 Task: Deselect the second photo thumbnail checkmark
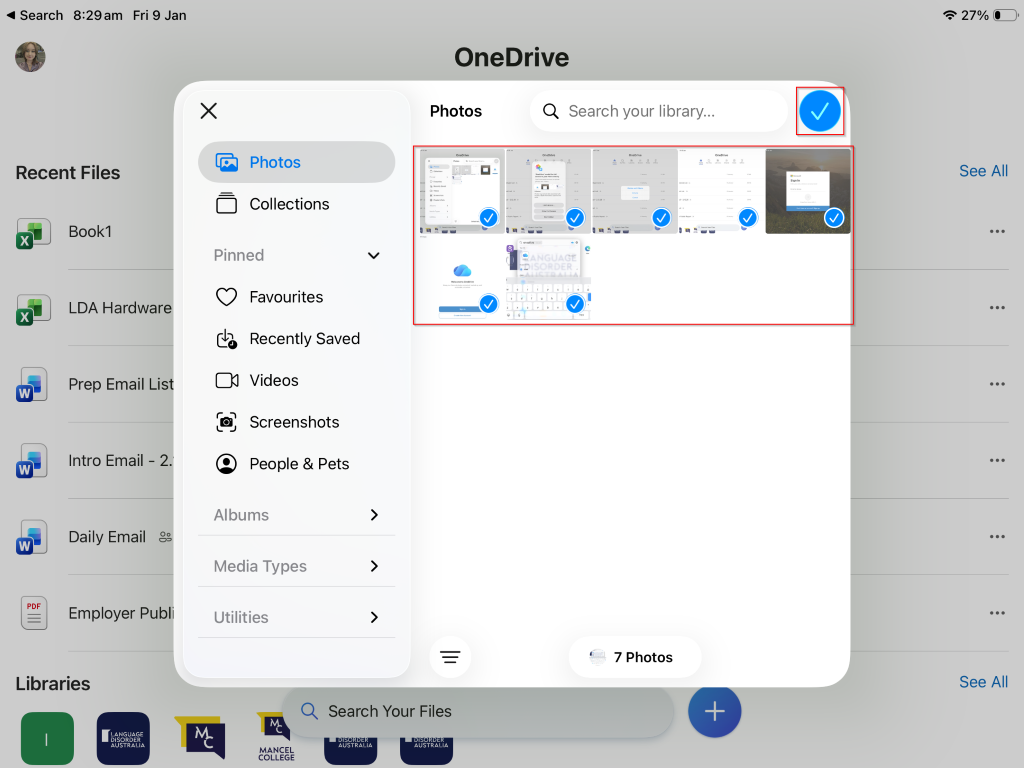(575, 217)
